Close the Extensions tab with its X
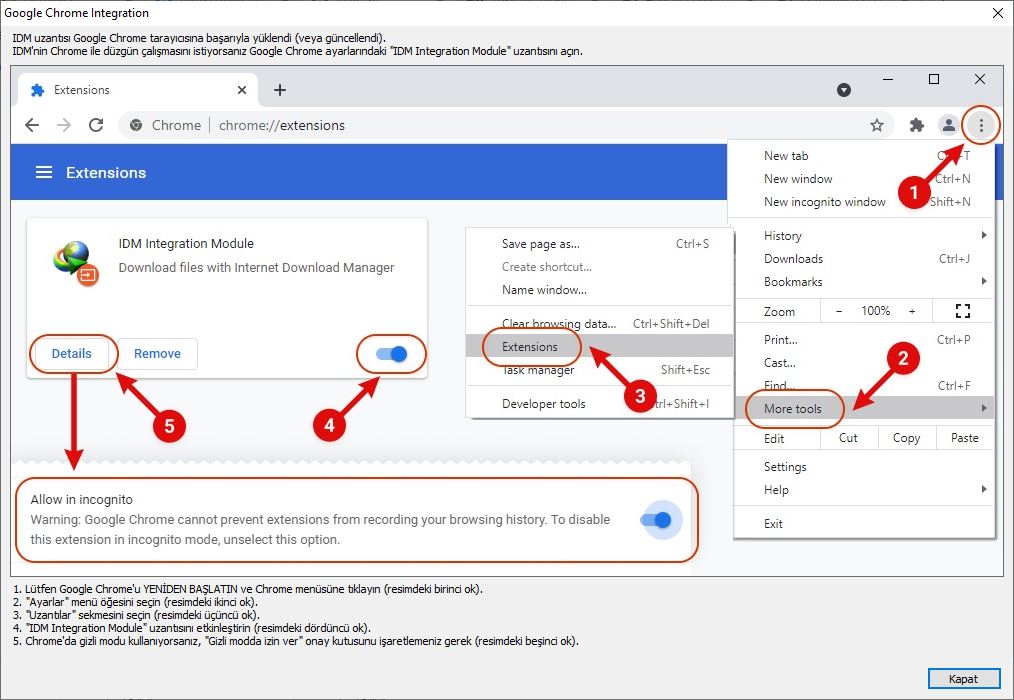The height and width of the screenshot is (700, 1014). [x=242, y=90]
